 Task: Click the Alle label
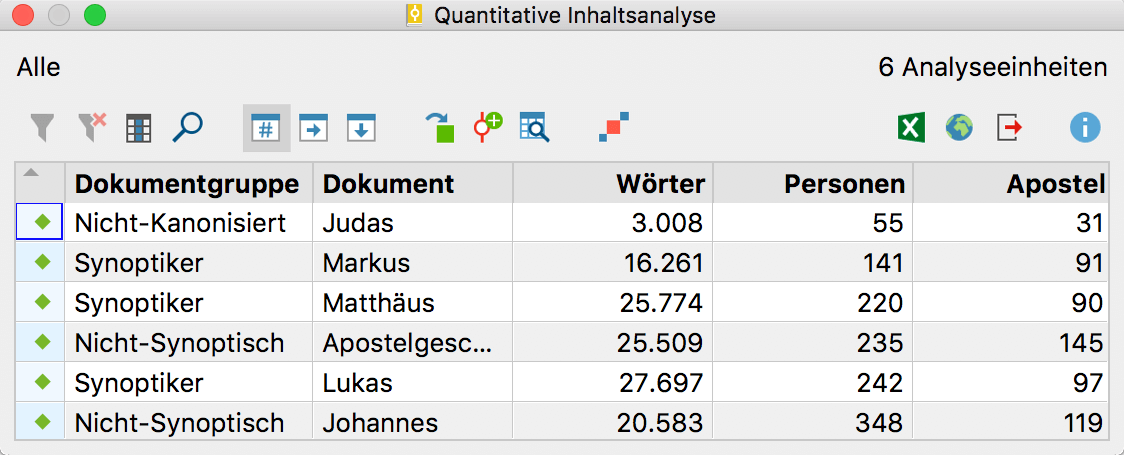(x=39, y=67)
